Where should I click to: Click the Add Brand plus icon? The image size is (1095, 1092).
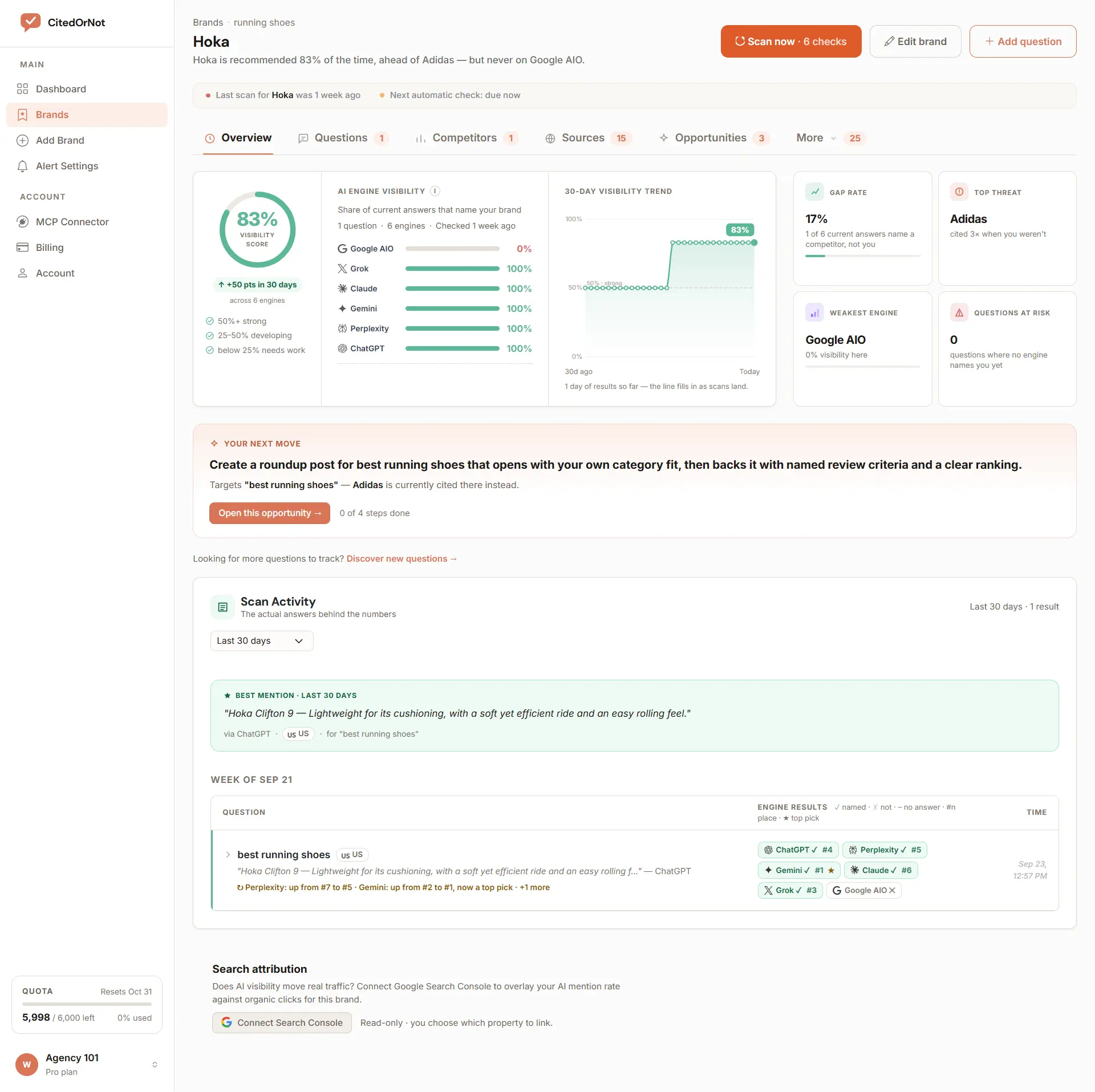click(23, 140)
